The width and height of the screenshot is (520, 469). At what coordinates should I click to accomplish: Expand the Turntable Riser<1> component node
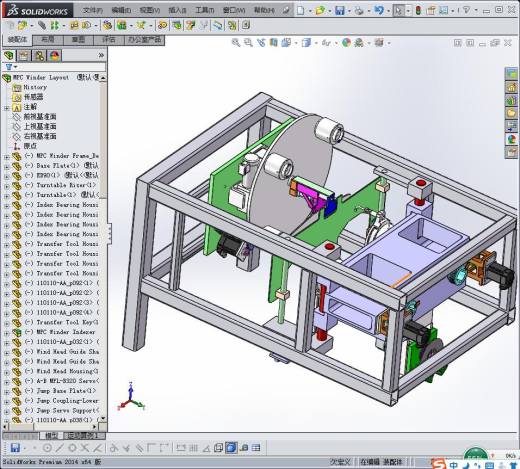(6, 186)
